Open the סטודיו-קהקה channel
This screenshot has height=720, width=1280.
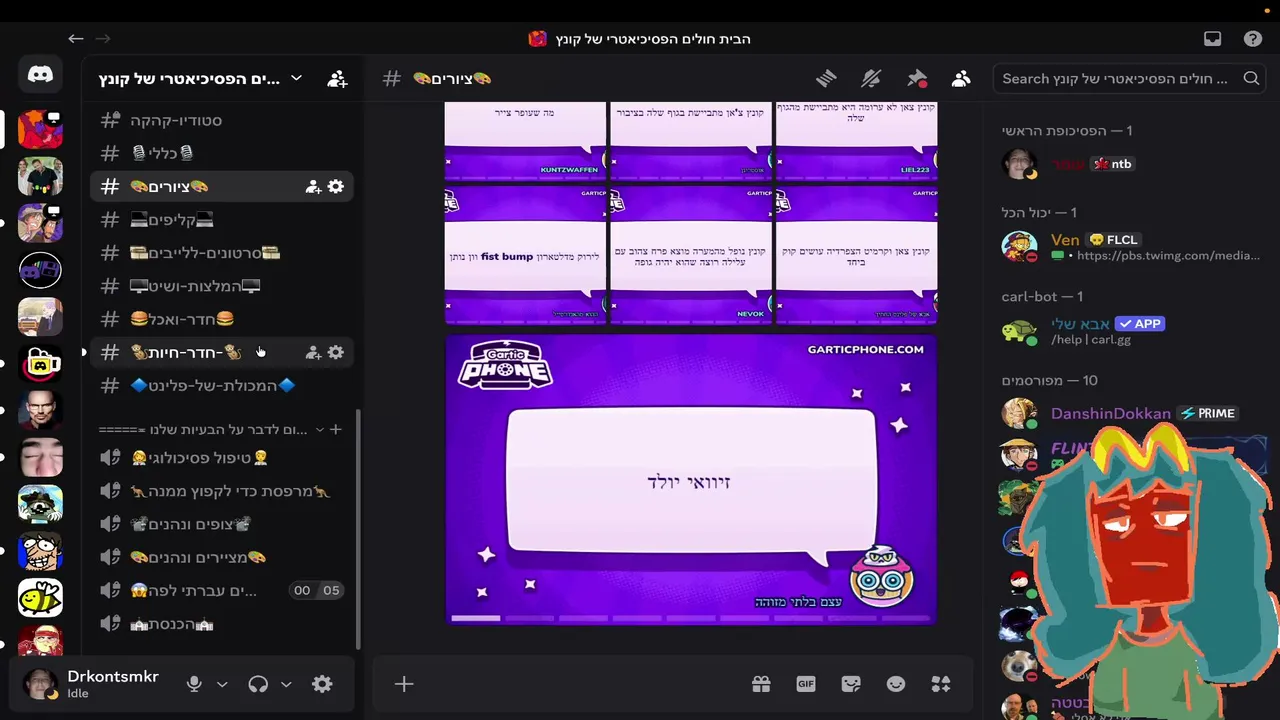(x=222, y=120)
